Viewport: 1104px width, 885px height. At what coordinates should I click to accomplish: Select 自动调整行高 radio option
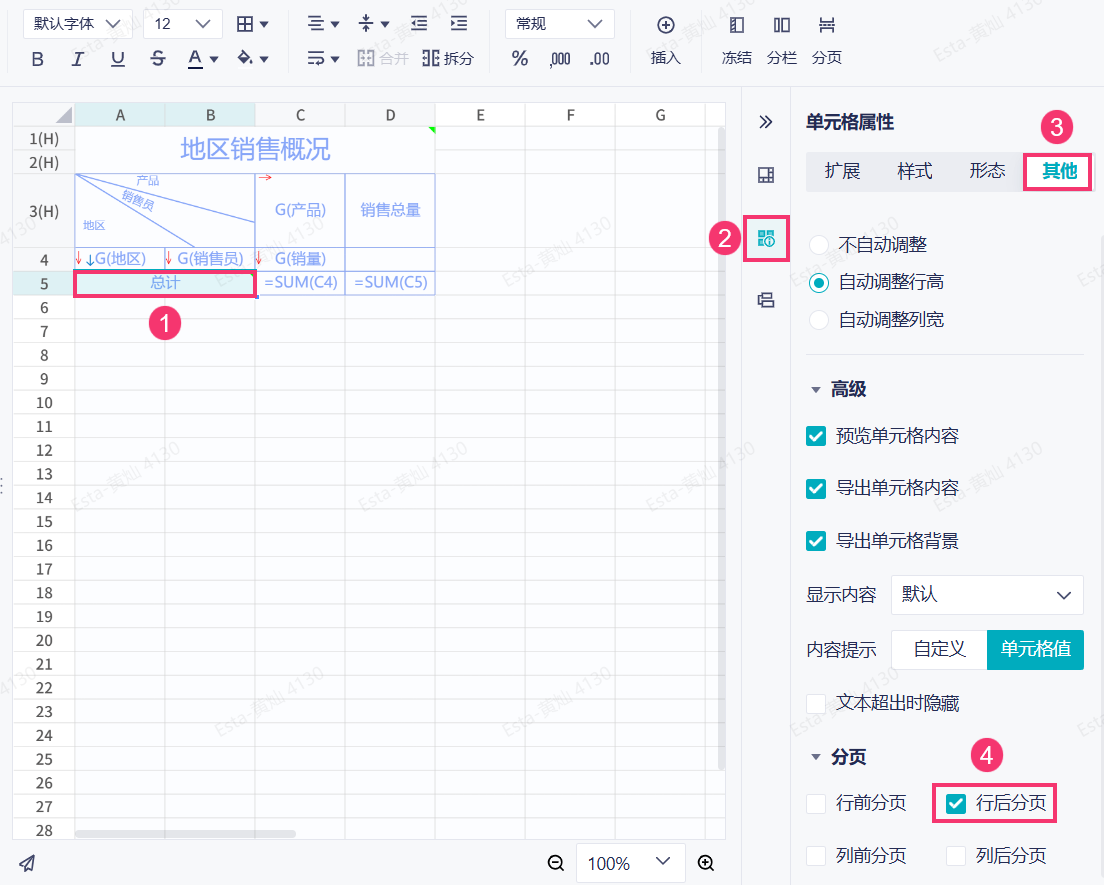coord(819,282)
